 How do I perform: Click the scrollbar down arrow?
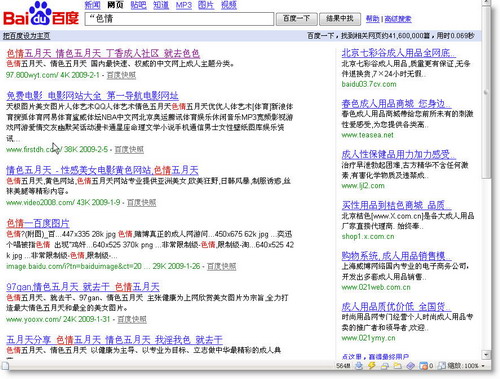[x=486, y=355]
